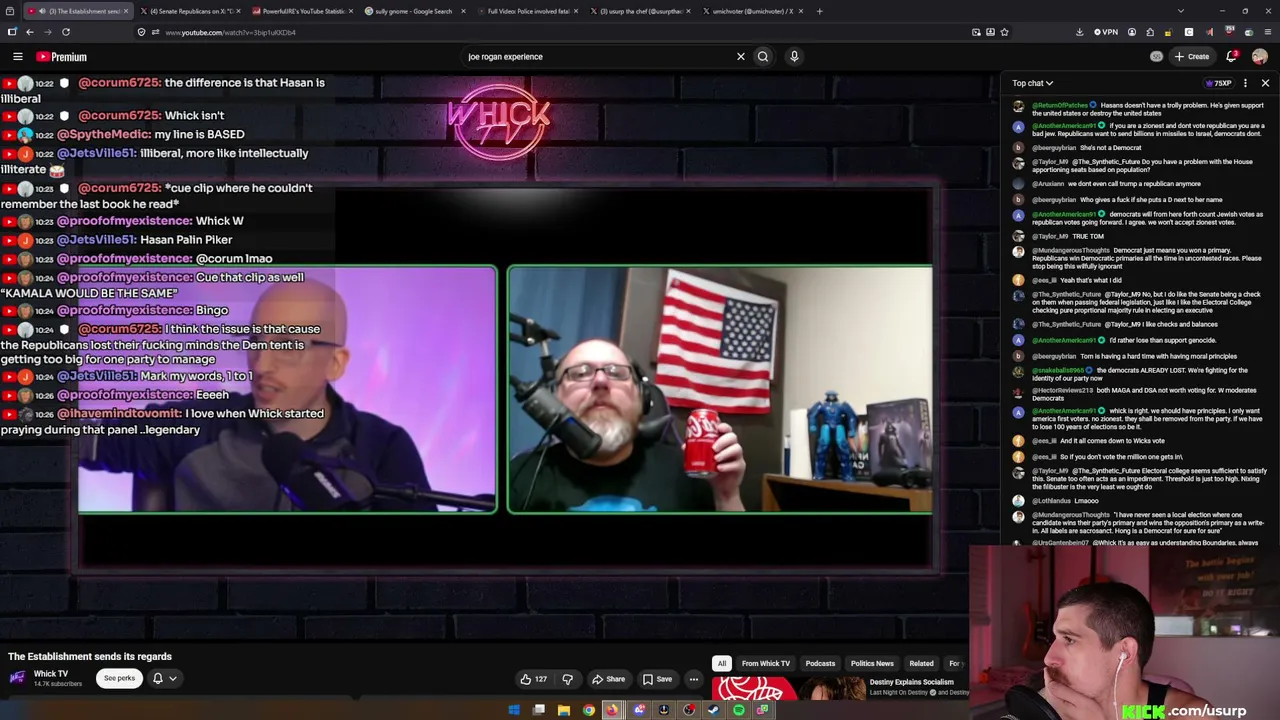Open account avatar menu
Viewport: 1280px width, 720px height.
[1260, 57]
